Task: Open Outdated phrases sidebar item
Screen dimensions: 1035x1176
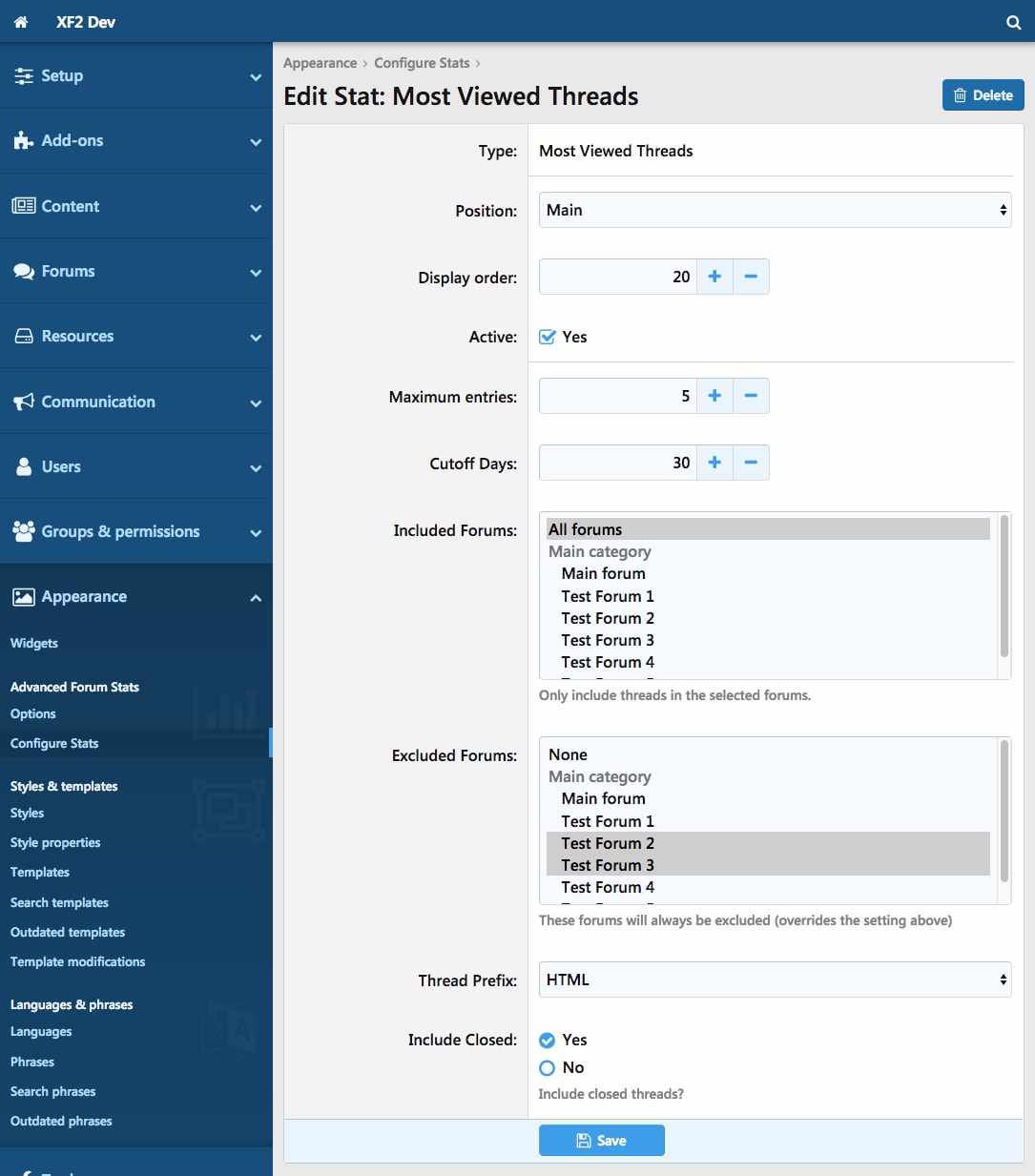Action: [61, 1122]
